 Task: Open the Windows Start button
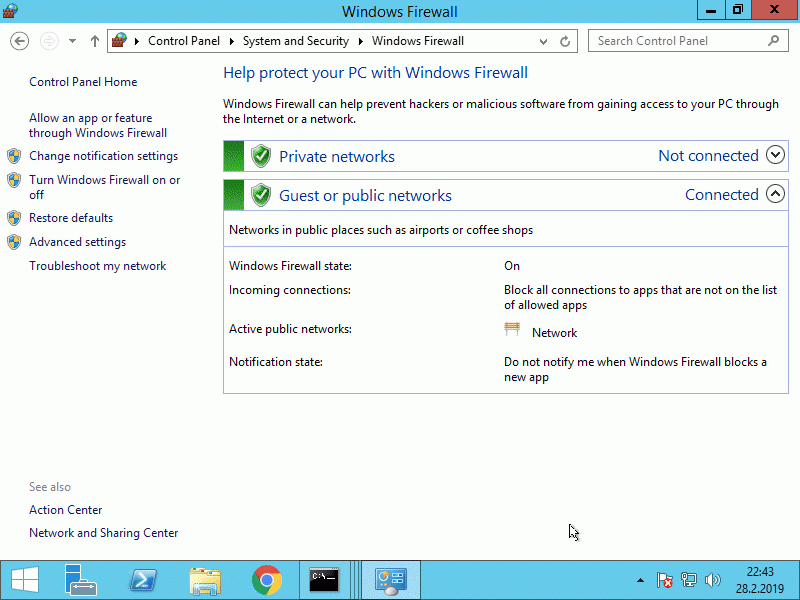pos(24,580)
